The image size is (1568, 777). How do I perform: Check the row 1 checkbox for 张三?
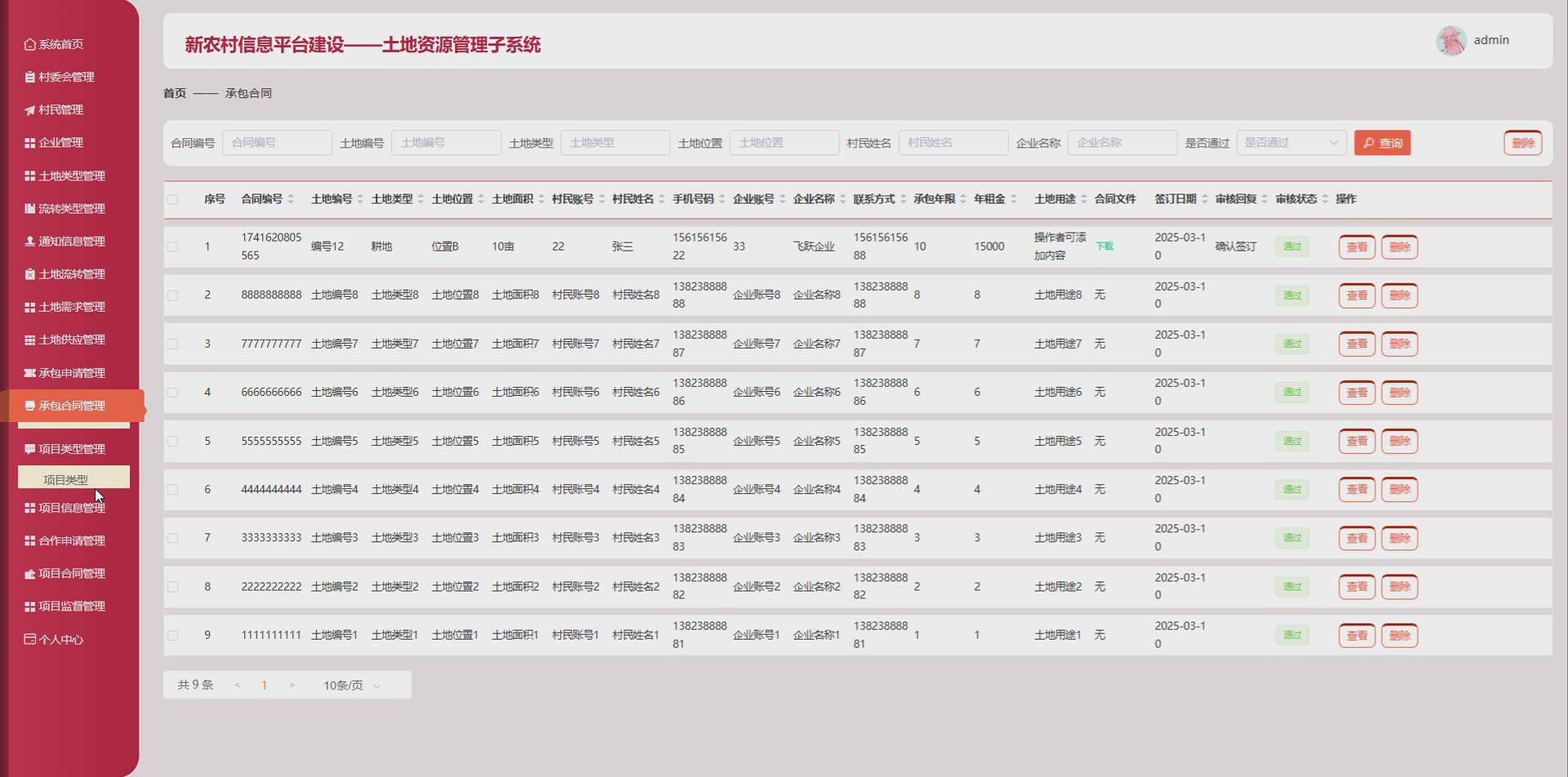172,246
